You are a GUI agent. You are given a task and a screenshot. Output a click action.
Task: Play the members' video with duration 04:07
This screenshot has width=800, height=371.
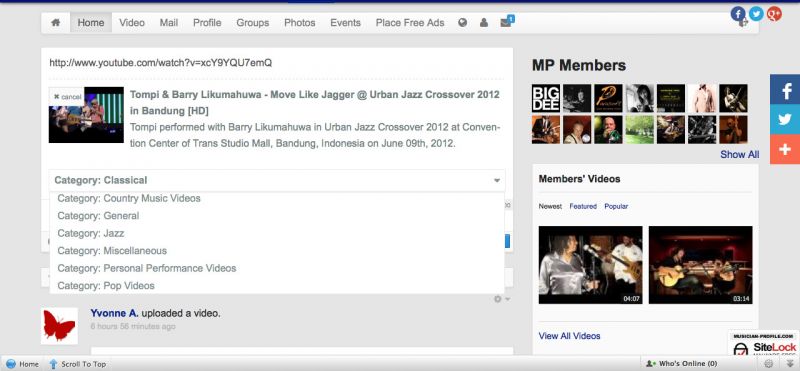click(590, 265)
